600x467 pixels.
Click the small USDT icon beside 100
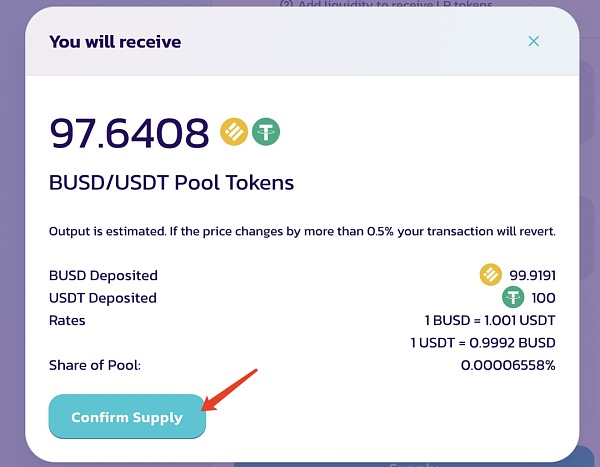point(513,297)
